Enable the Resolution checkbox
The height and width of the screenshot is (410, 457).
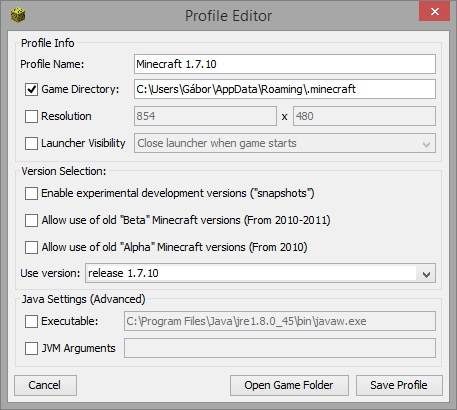coord(31,116)
